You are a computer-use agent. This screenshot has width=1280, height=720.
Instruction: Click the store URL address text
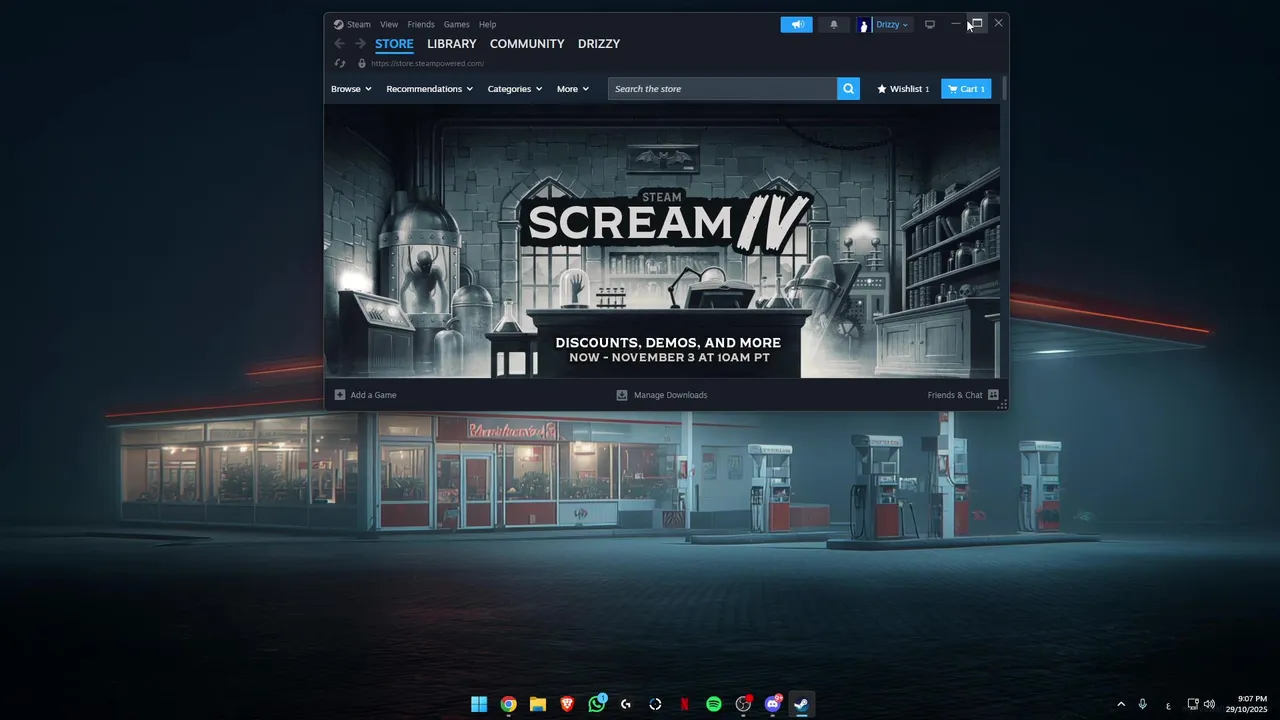click(x=427, y=63)
